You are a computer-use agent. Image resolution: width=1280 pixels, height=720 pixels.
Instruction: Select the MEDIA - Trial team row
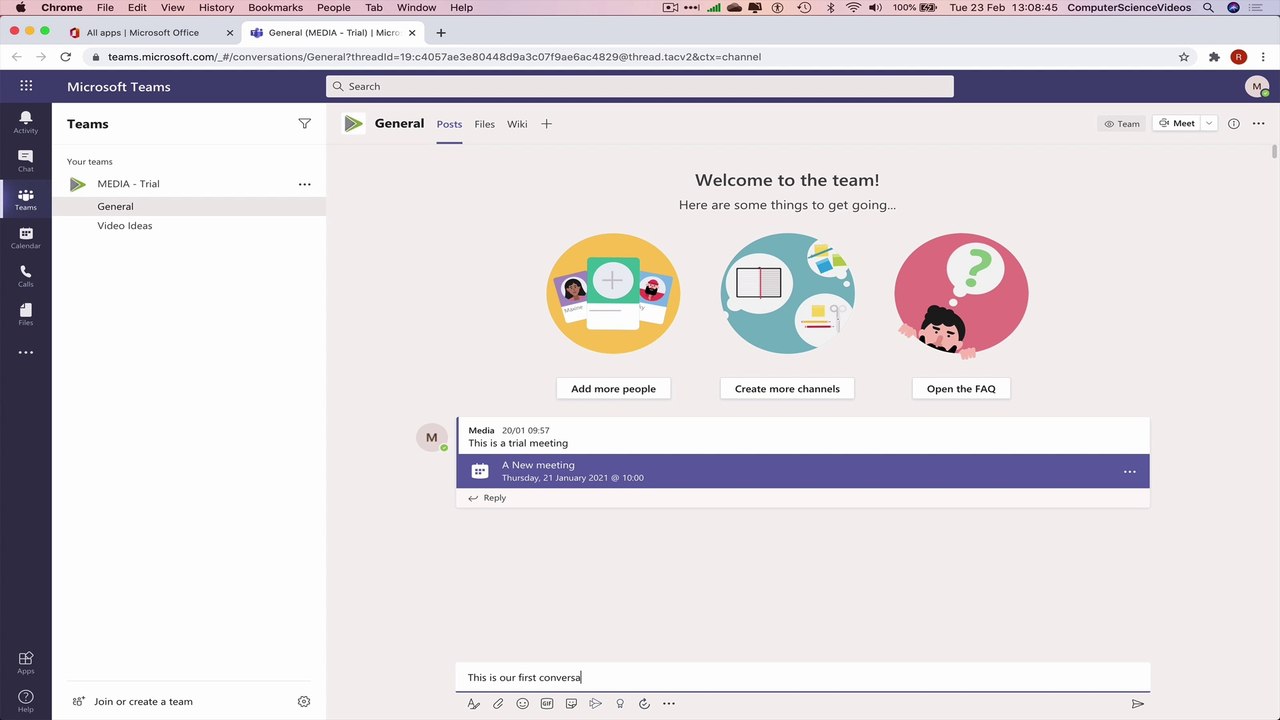(189, 184)
